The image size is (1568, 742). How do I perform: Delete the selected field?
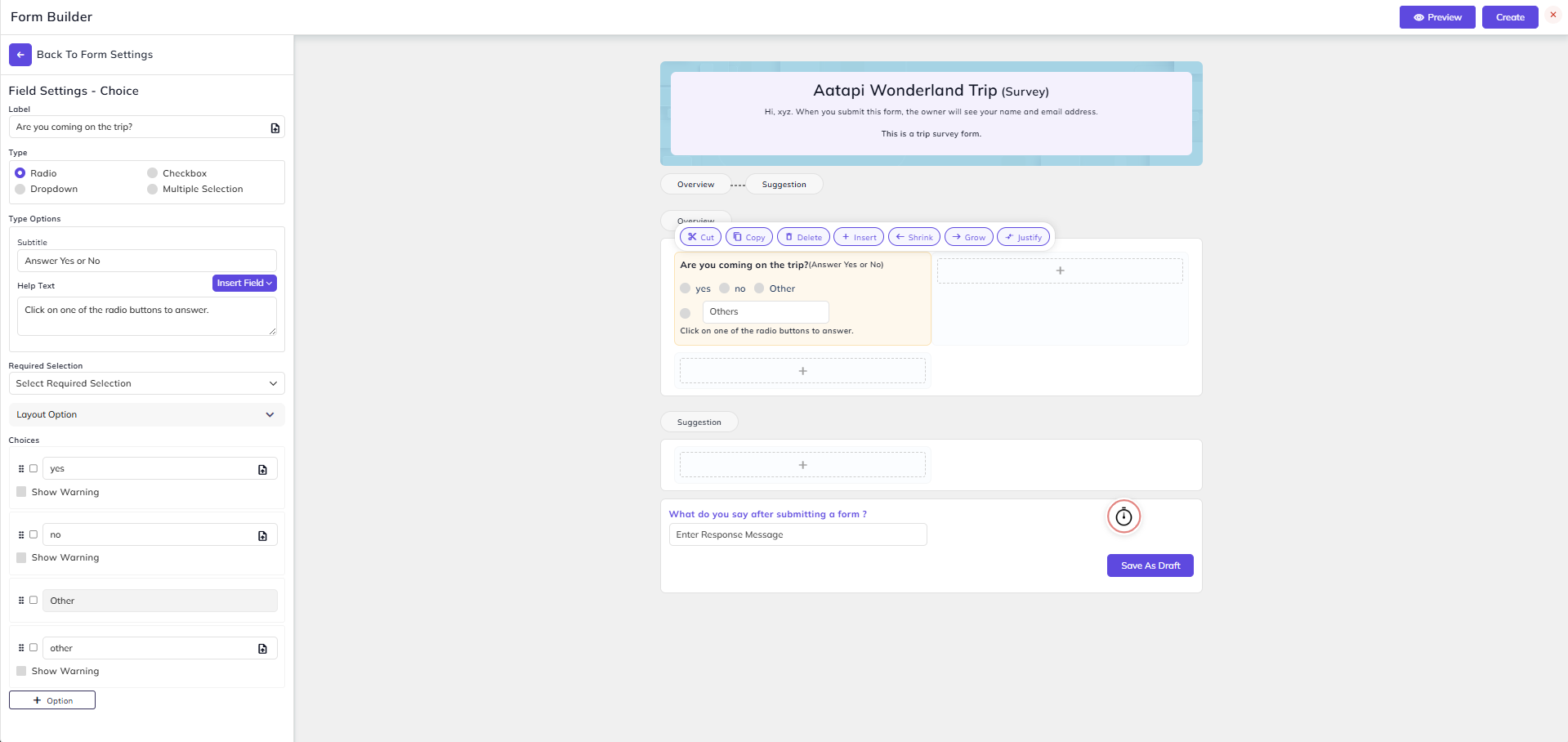pos(803,237)
